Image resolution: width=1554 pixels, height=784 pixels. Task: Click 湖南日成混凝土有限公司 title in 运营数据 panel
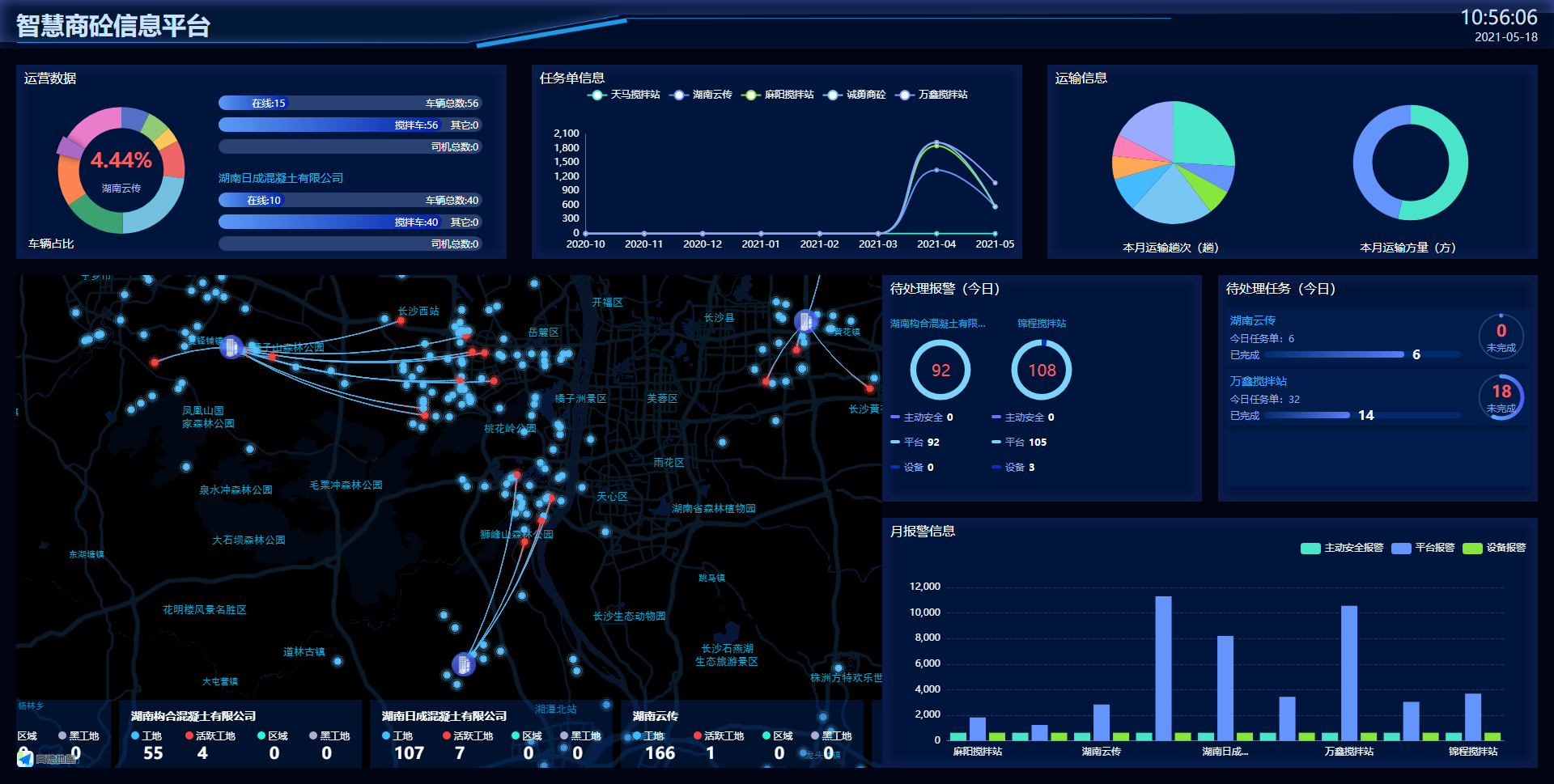coord(281,178)
